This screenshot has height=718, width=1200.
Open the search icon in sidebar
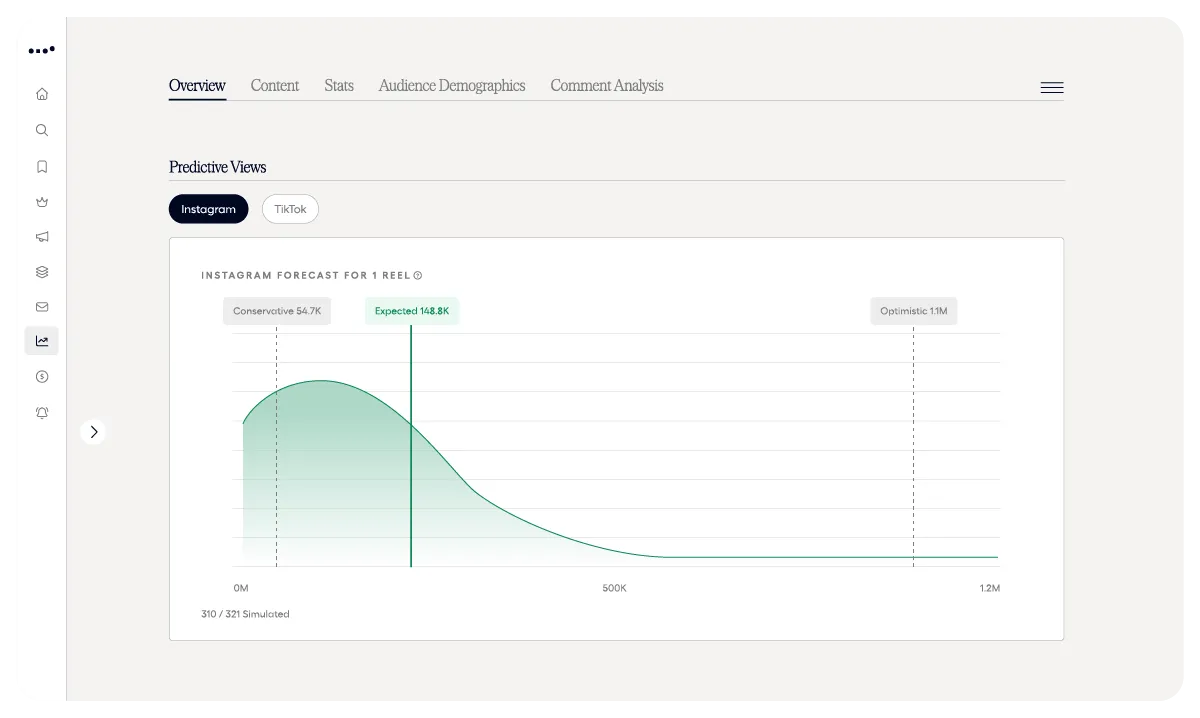42,130
